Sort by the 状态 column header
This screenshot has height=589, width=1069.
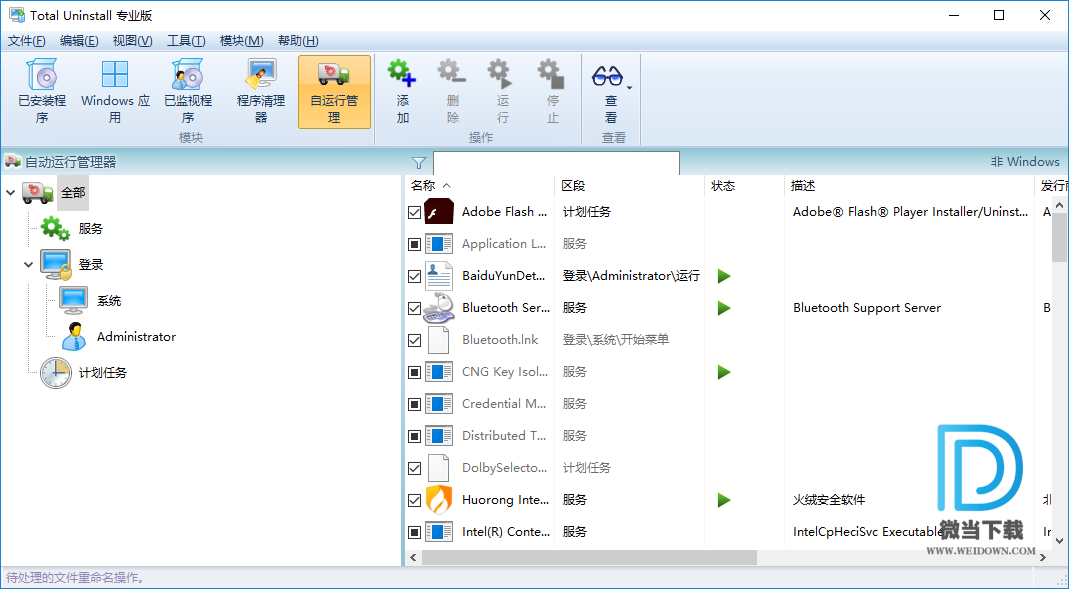744,185
